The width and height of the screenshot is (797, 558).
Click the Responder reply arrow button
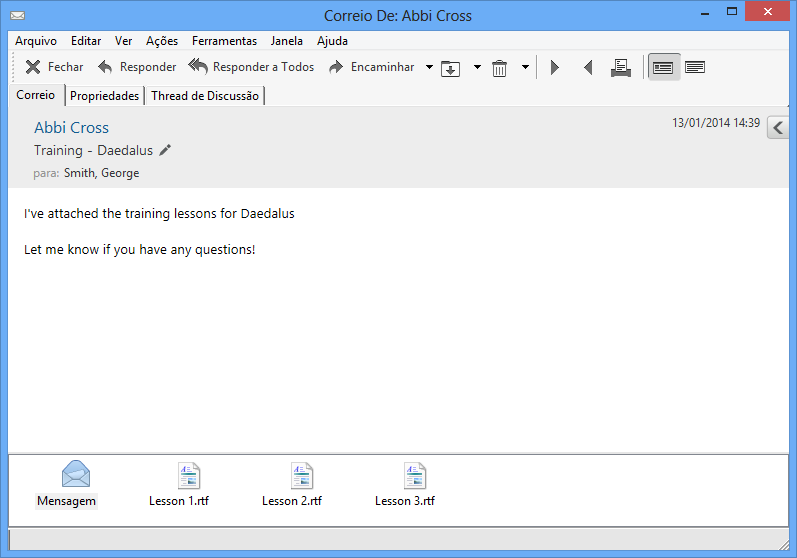click(137, 67)
